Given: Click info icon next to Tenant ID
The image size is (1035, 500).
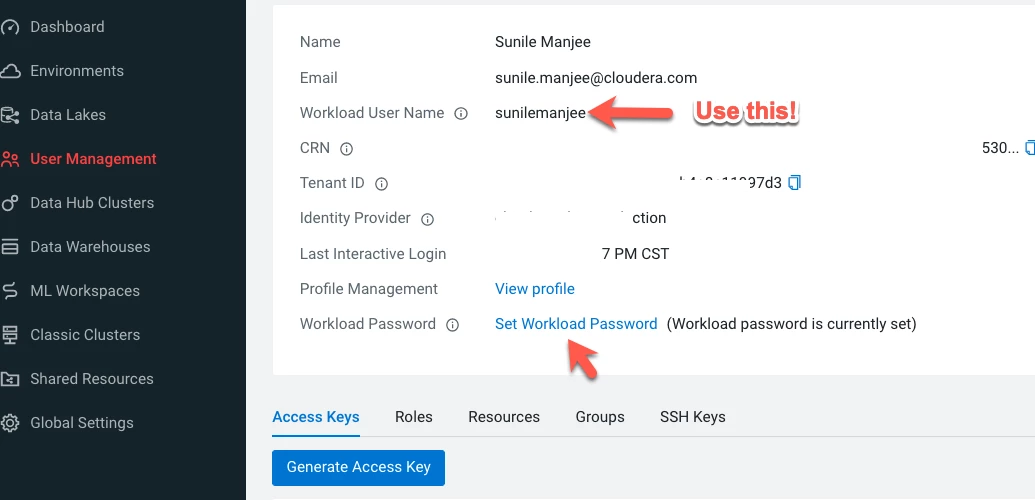Looking at the screenshot, I should point(381,184).
